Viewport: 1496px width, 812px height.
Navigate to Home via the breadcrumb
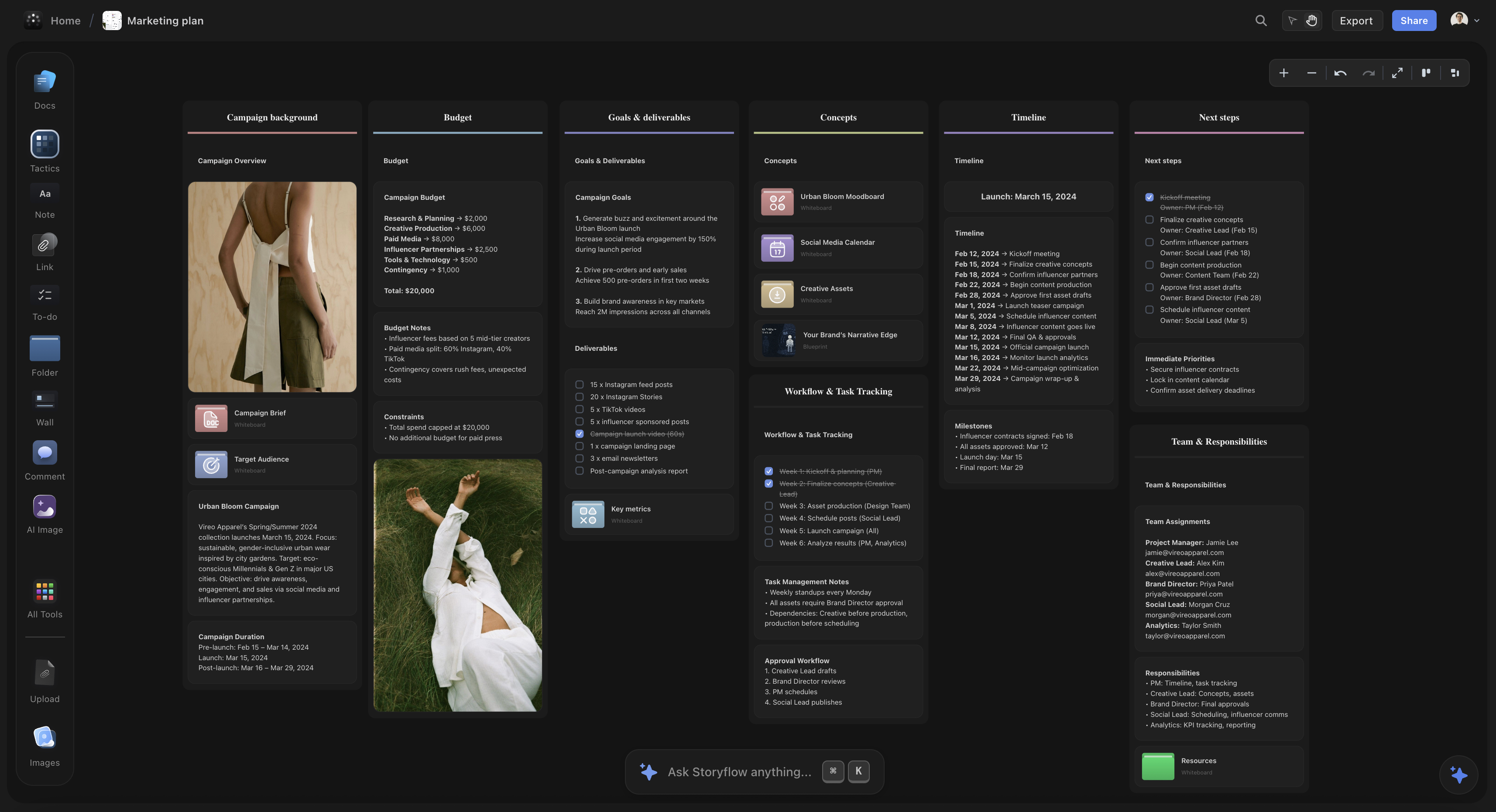(x=65, y=21)
